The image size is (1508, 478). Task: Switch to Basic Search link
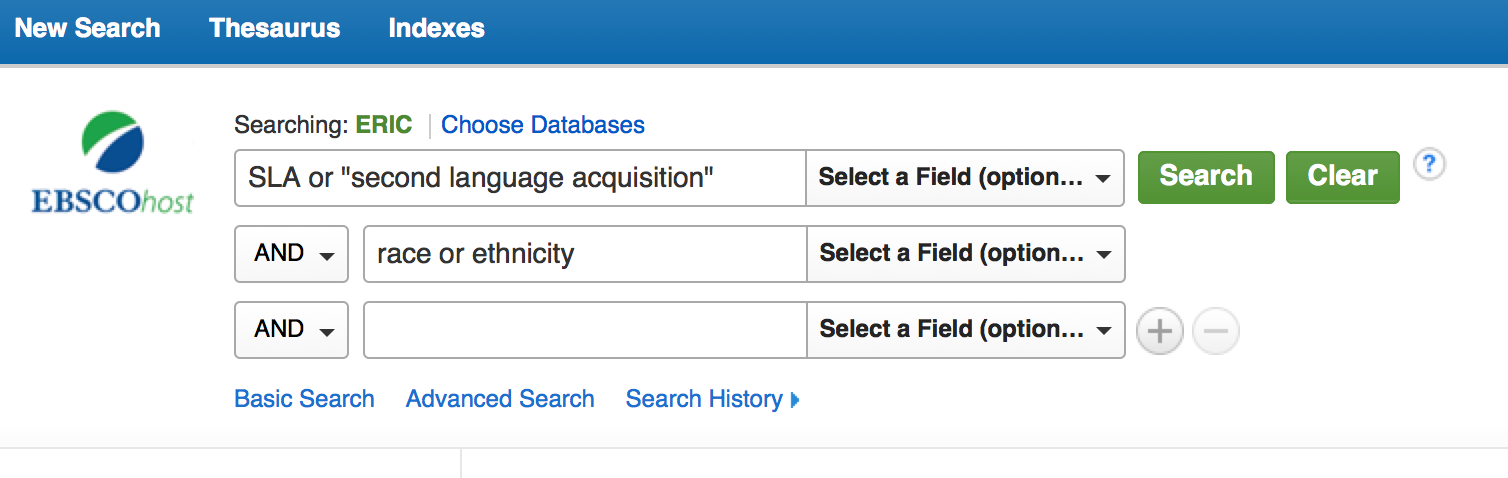point(304,399)
